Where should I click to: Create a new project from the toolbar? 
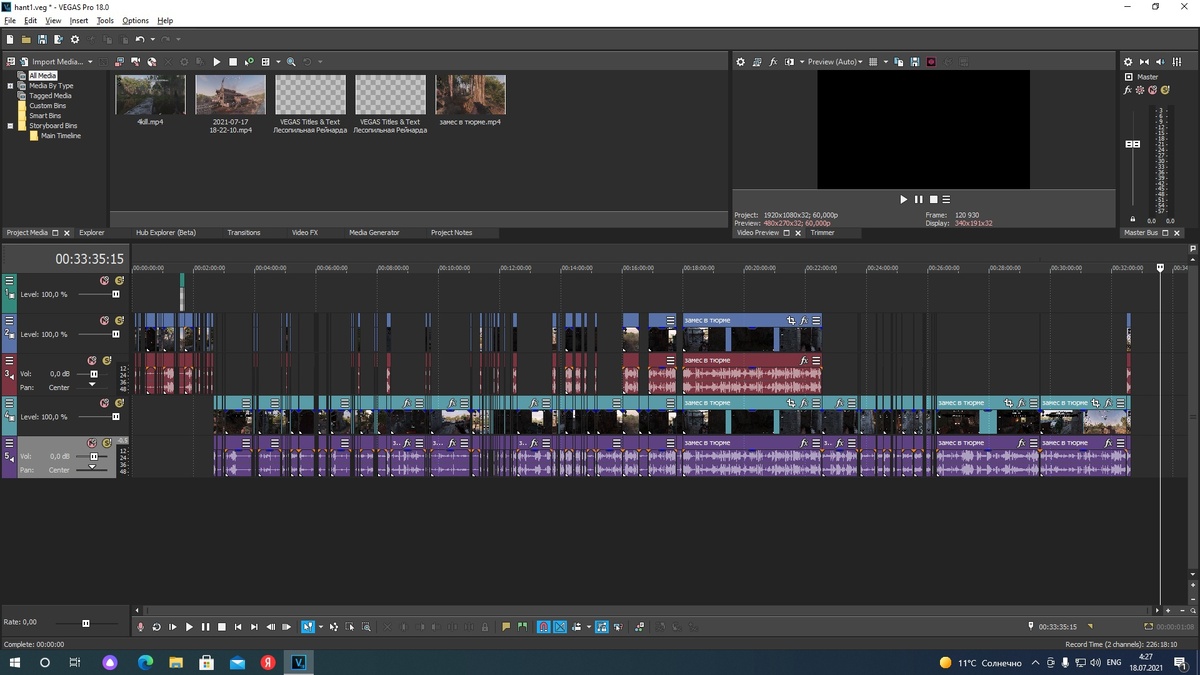10,39
